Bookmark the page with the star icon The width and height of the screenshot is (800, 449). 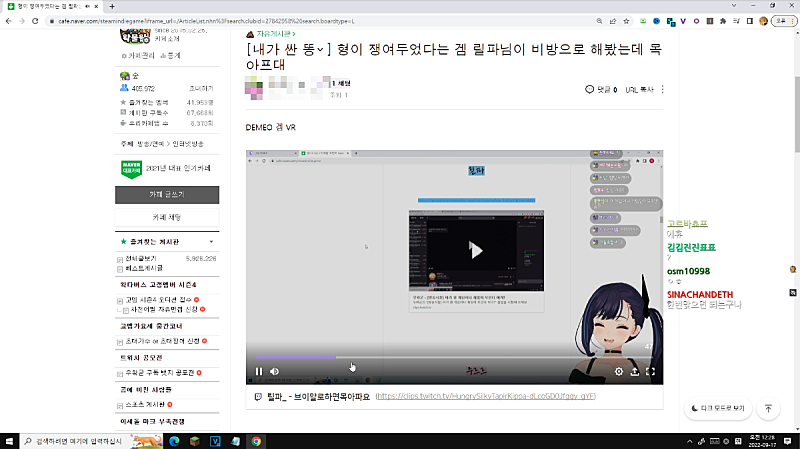(626, 21)
